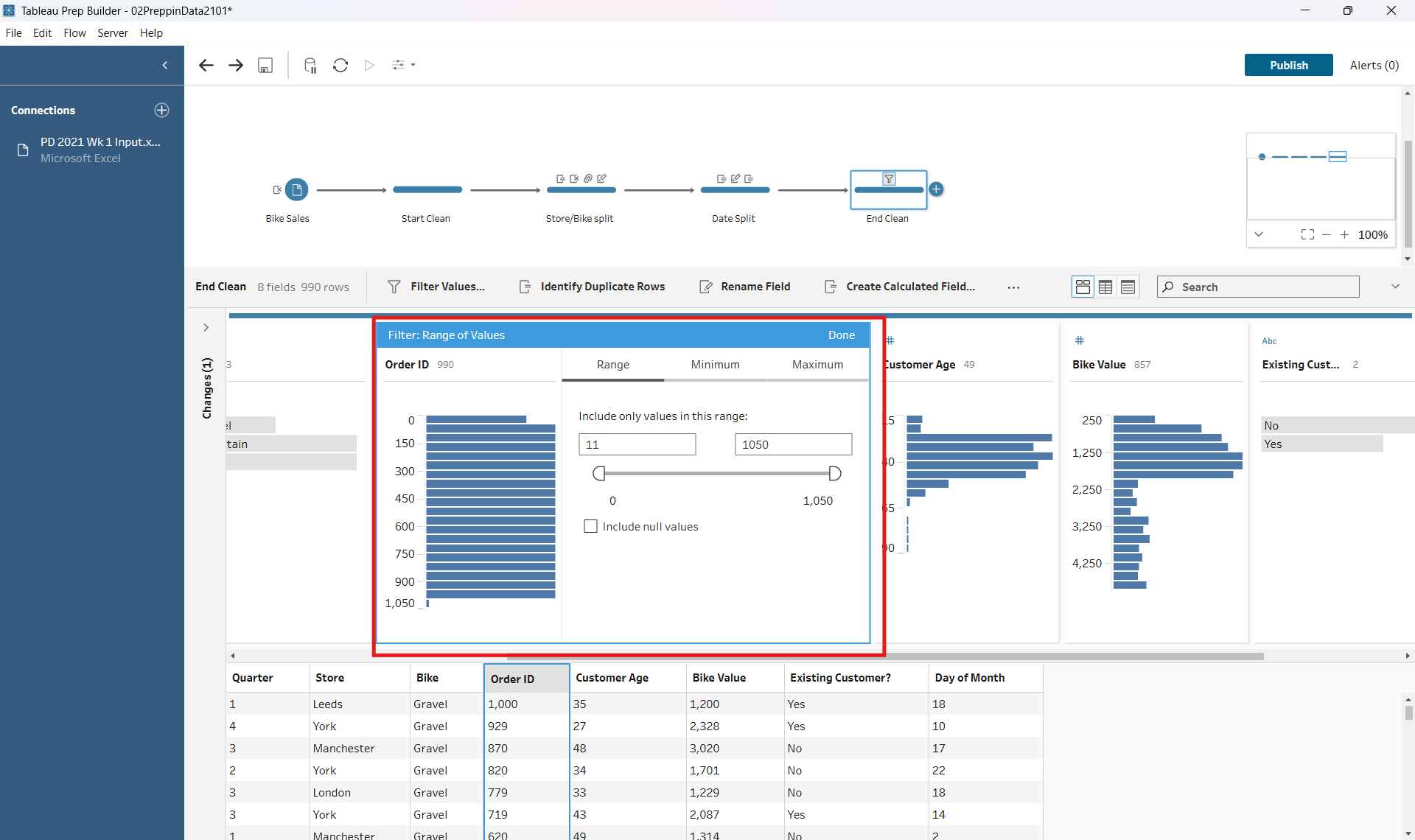Collapse the Connections side pane
The height and width of the screenshot is (840, 1415).
click(x=164, y=66)
